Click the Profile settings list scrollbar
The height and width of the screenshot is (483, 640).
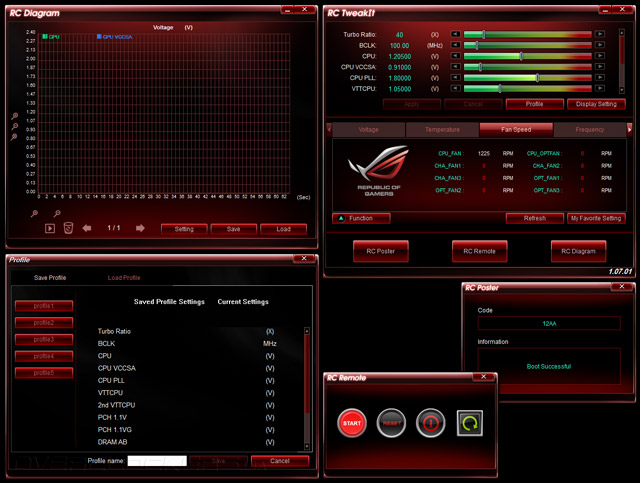click(x=307, y=388)
